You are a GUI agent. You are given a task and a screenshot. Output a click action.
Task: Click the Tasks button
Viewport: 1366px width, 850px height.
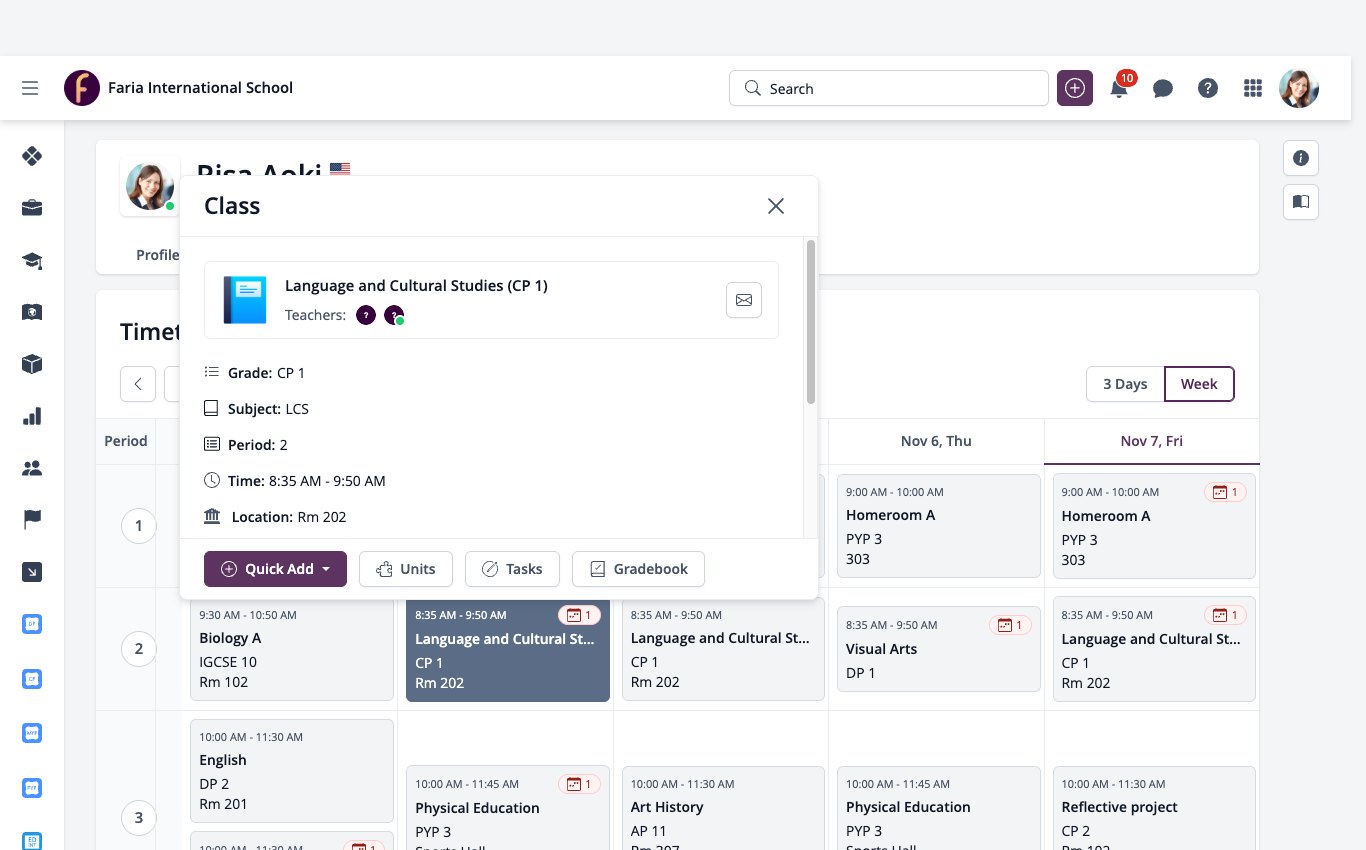pos(512,569)
